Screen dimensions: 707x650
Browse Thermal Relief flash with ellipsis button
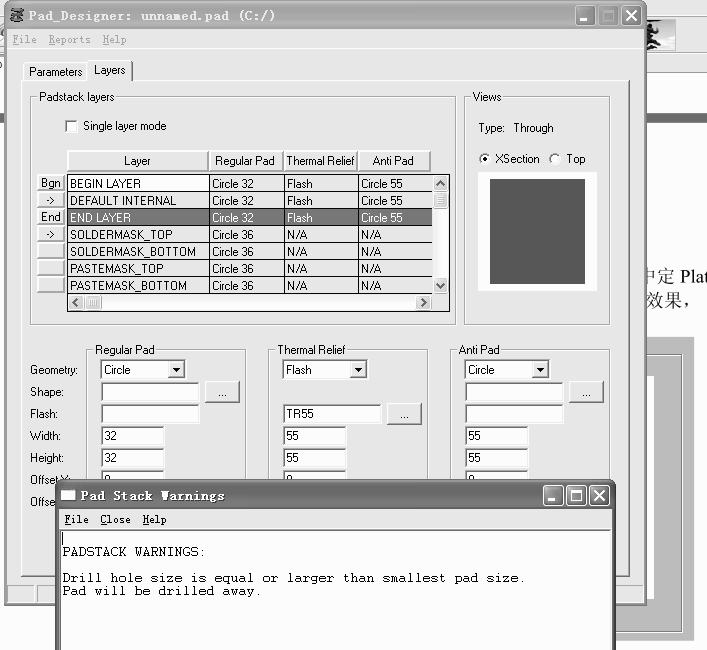pyautogui.click(x=404, y=414)
